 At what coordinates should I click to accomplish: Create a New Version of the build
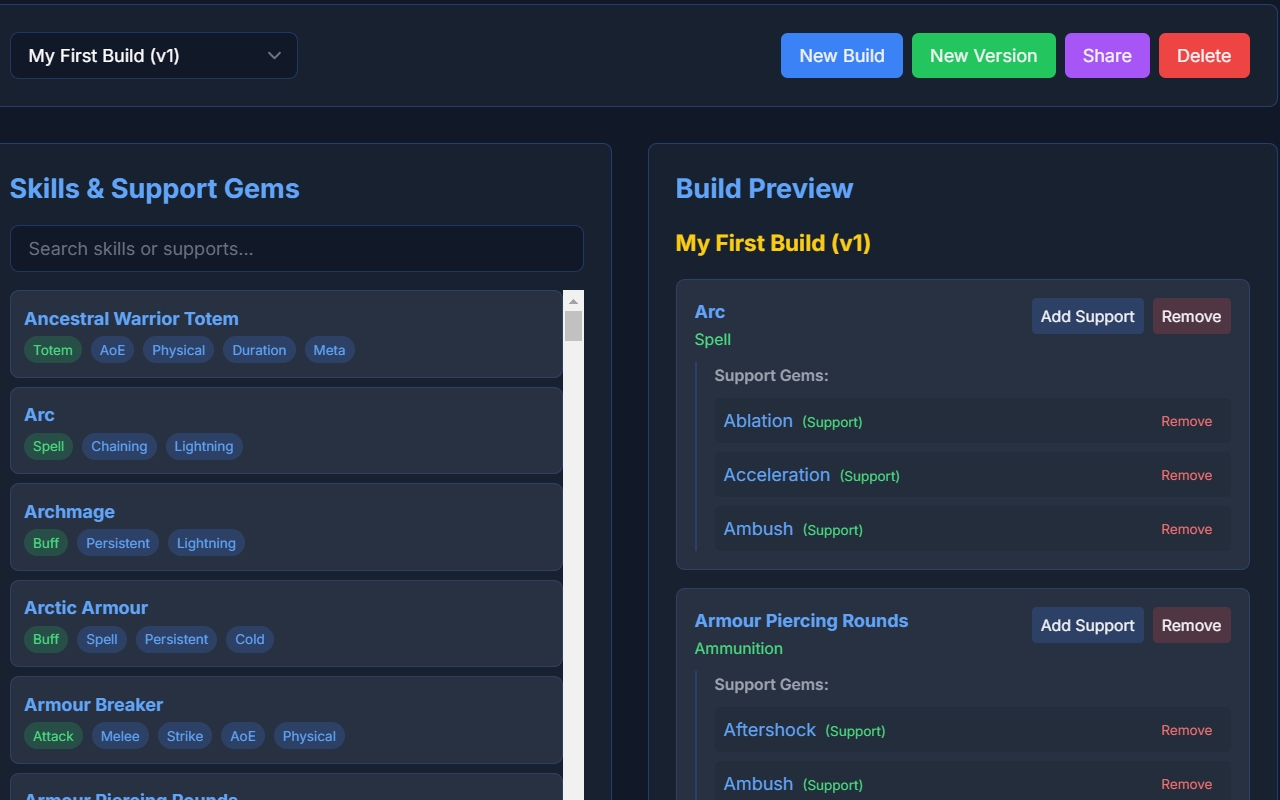pos(984,56)
